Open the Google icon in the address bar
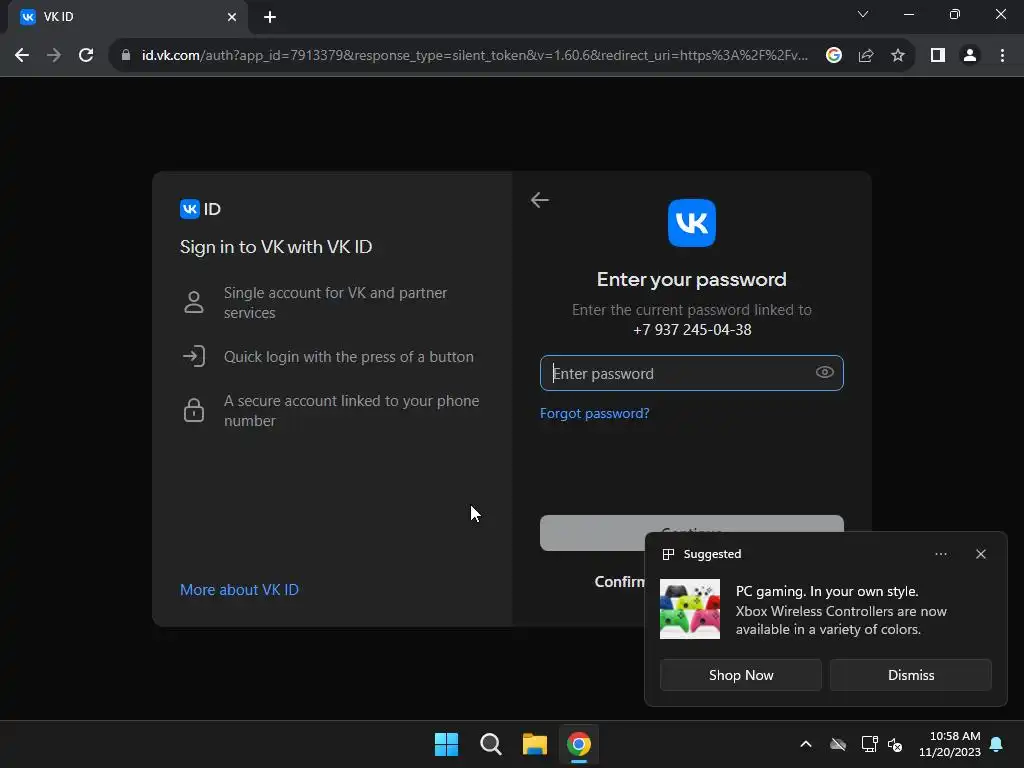 pos(833,56)
